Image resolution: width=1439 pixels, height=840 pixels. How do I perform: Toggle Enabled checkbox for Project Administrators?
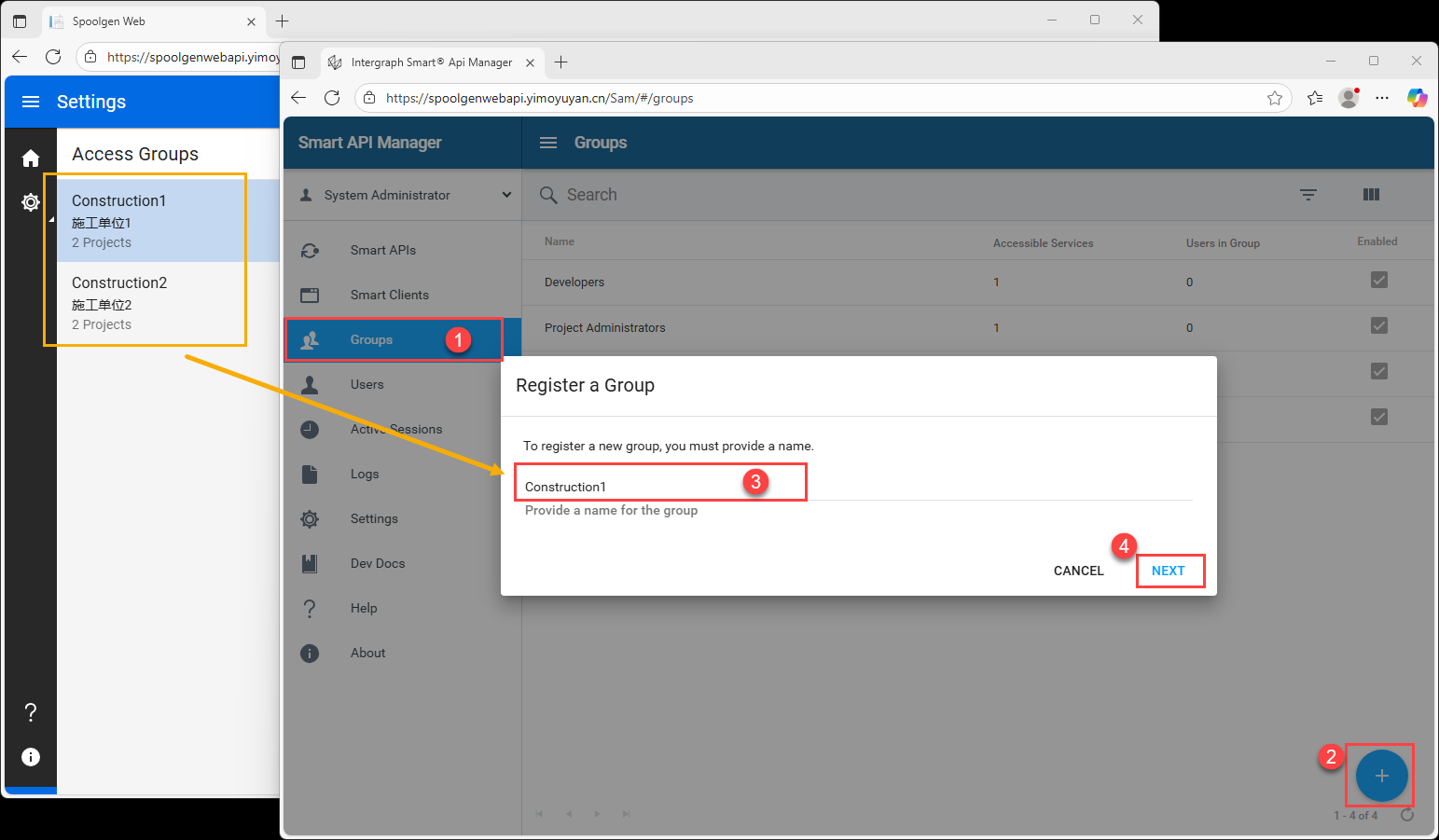[x=1378, y=326]
